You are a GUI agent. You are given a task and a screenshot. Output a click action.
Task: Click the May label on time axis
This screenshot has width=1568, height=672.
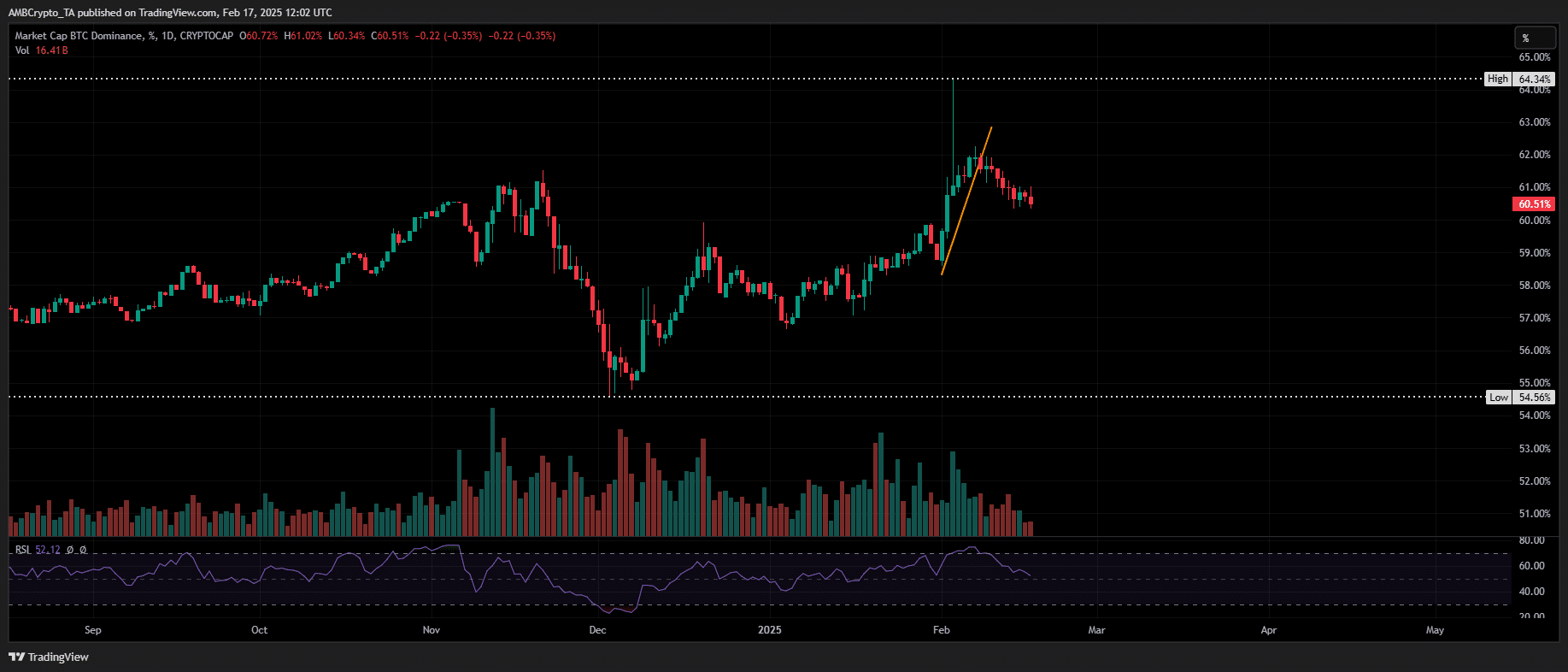point(1436,630)
